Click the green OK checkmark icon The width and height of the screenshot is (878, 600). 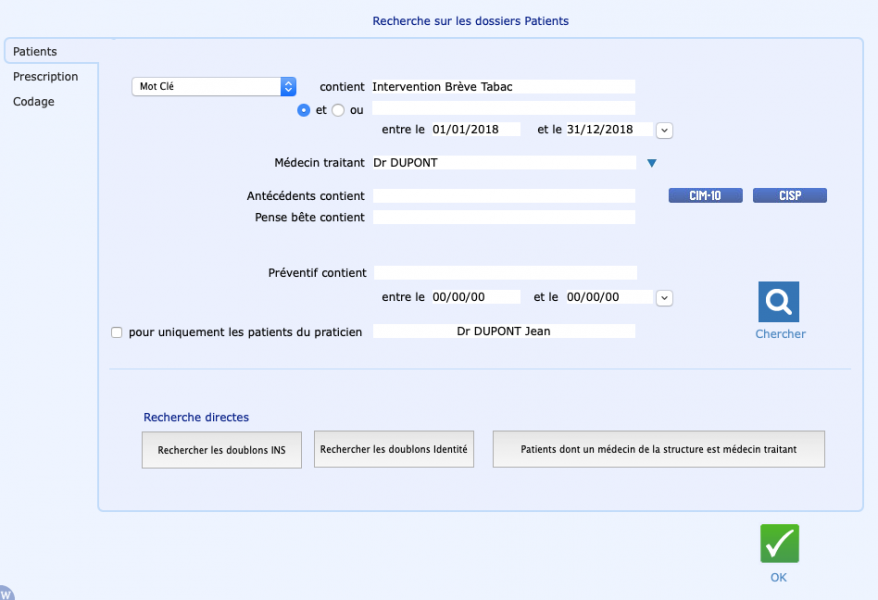(x=779, y=543)
